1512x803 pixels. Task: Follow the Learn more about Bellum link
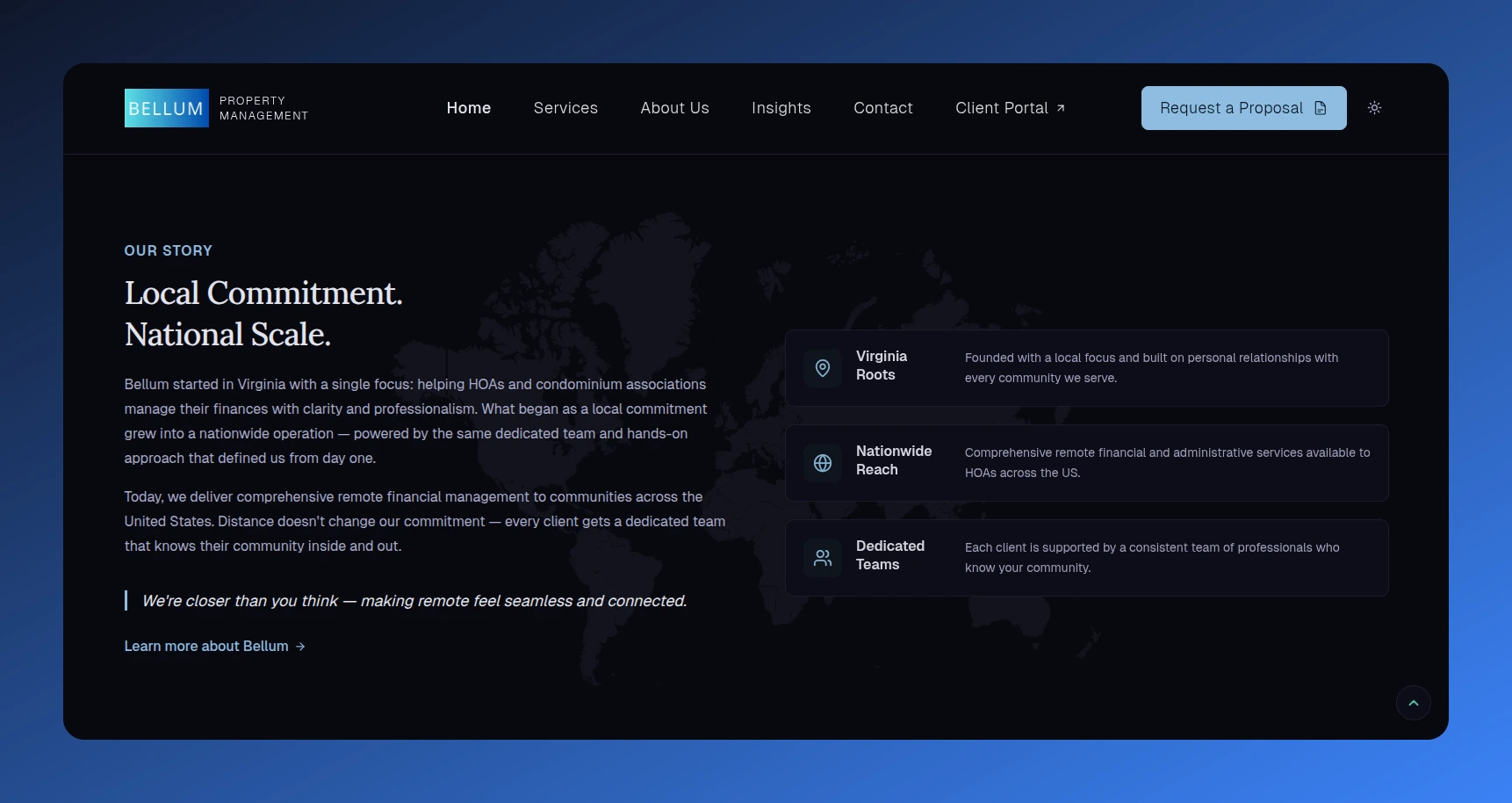click(215, 647)
